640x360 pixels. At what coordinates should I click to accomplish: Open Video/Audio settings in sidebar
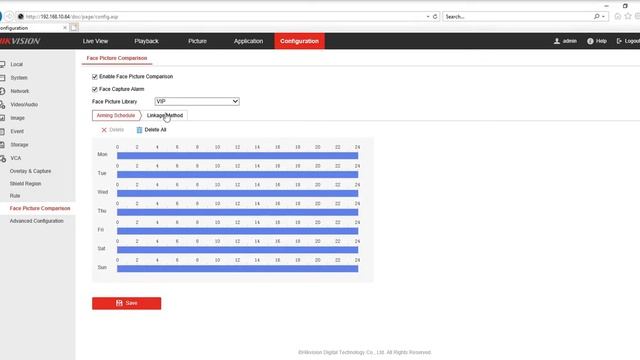pos(24,104)
